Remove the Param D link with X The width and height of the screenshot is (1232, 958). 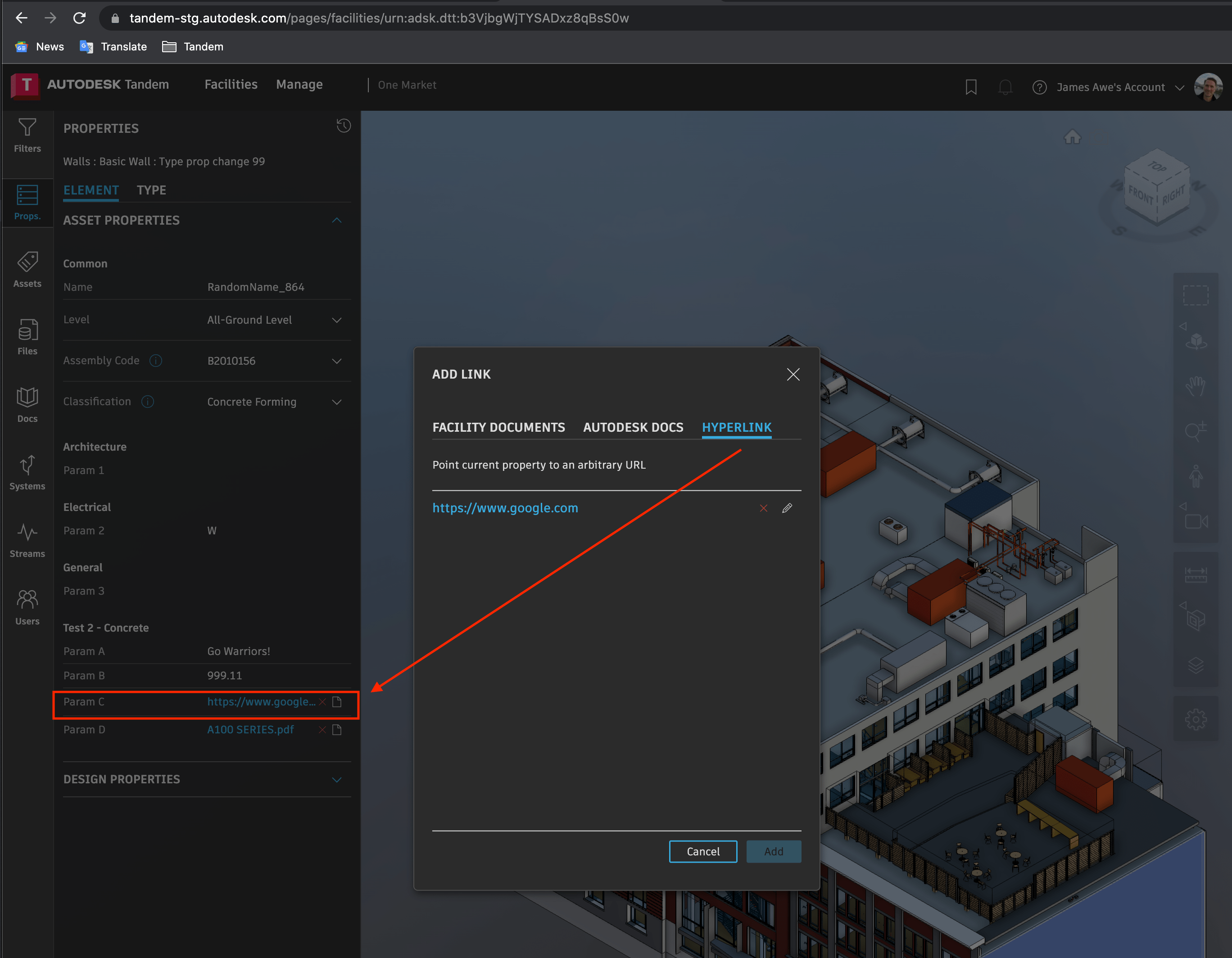322,730
